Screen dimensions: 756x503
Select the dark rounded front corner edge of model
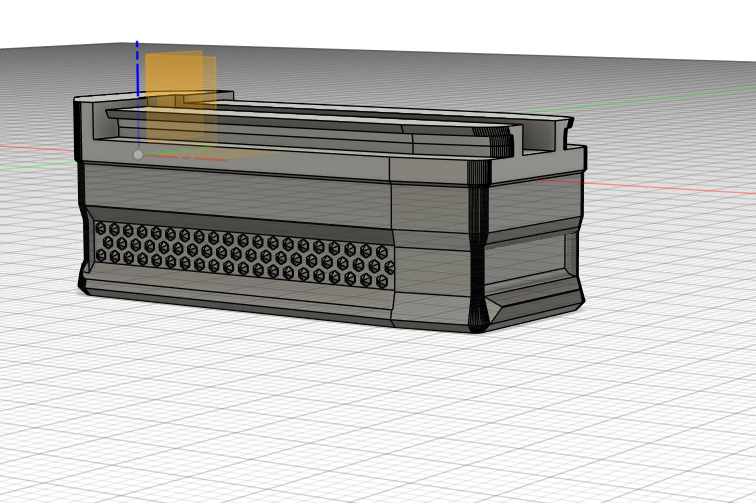coord(479,247)
